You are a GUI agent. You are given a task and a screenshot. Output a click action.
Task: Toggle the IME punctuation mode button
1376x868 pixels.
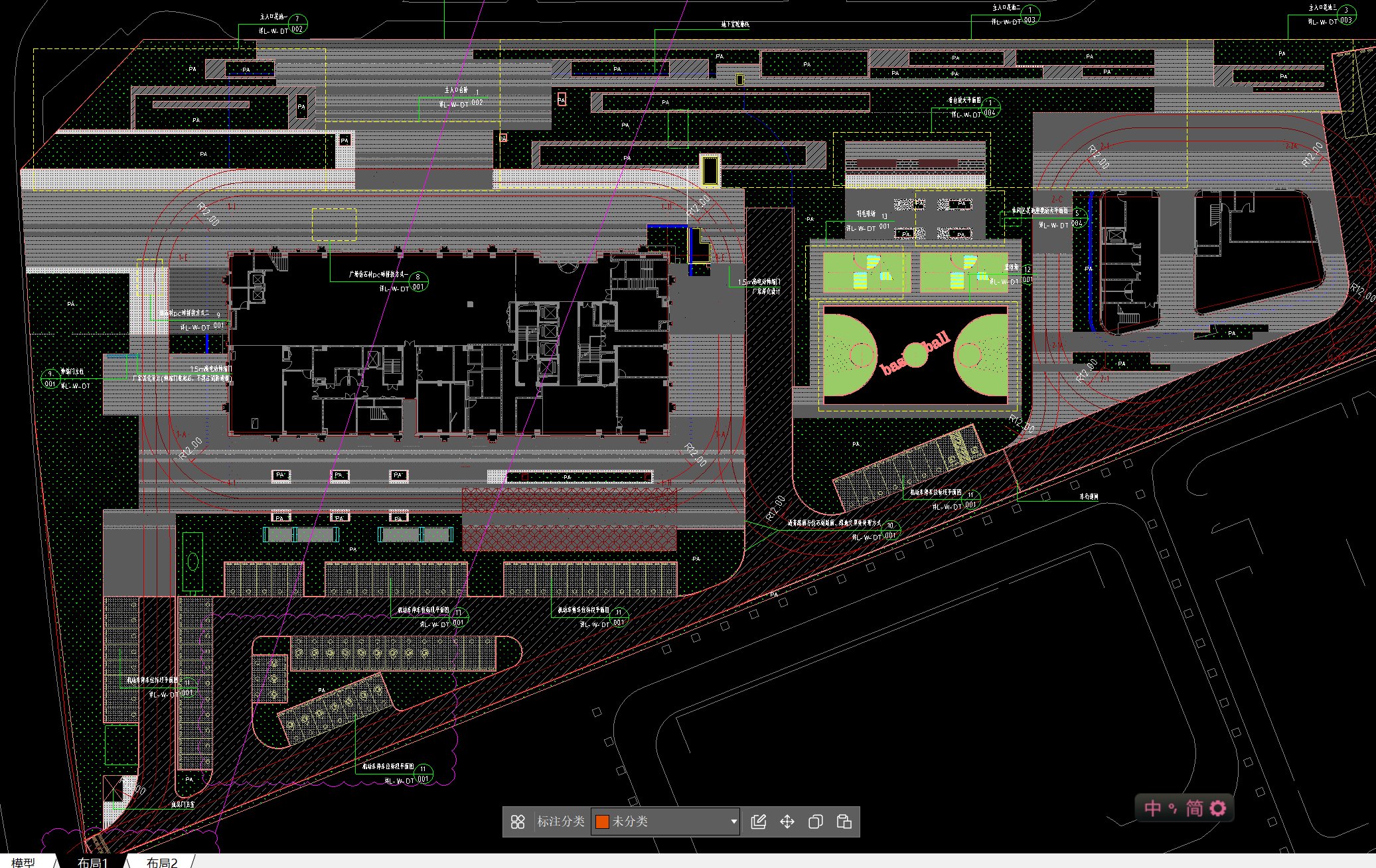click(x=1173, y=808)
